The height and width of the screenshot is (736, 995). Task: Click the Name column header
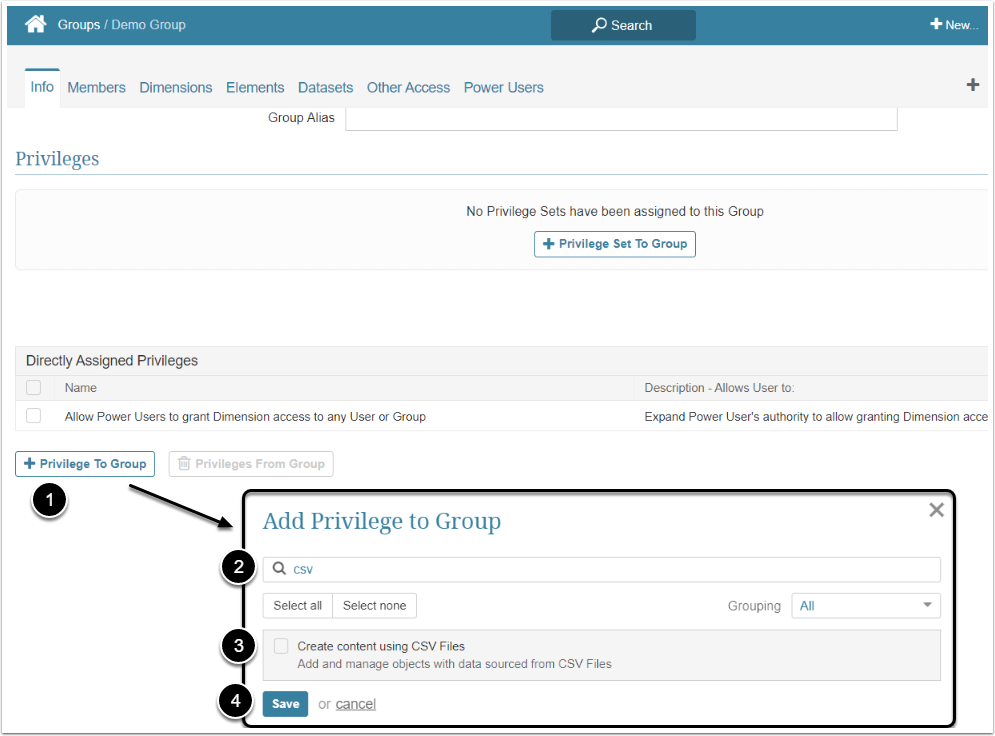[81, 388]
